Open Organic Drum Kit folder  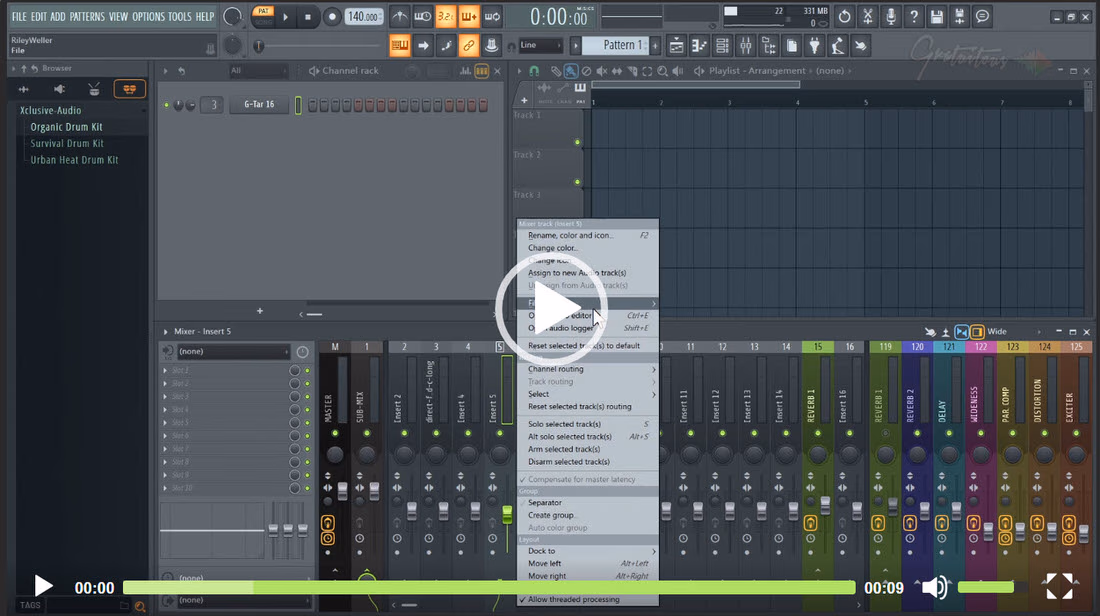tap(66, 127)
